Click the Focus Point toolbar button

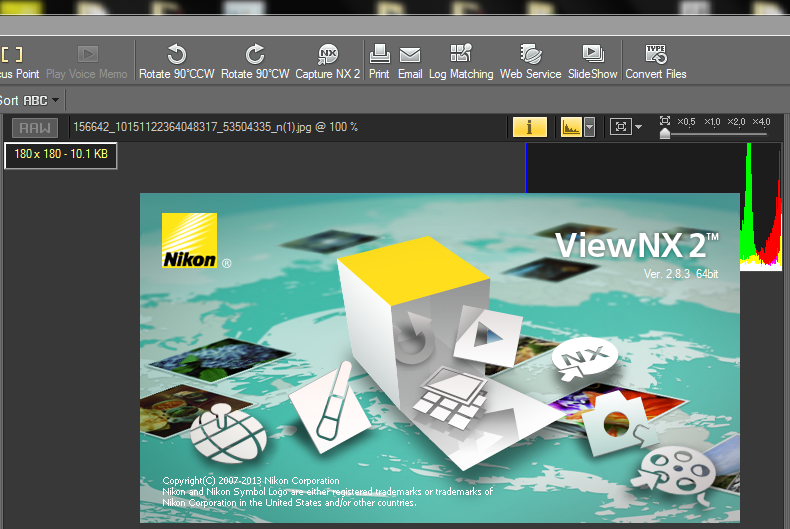point(18,61)
